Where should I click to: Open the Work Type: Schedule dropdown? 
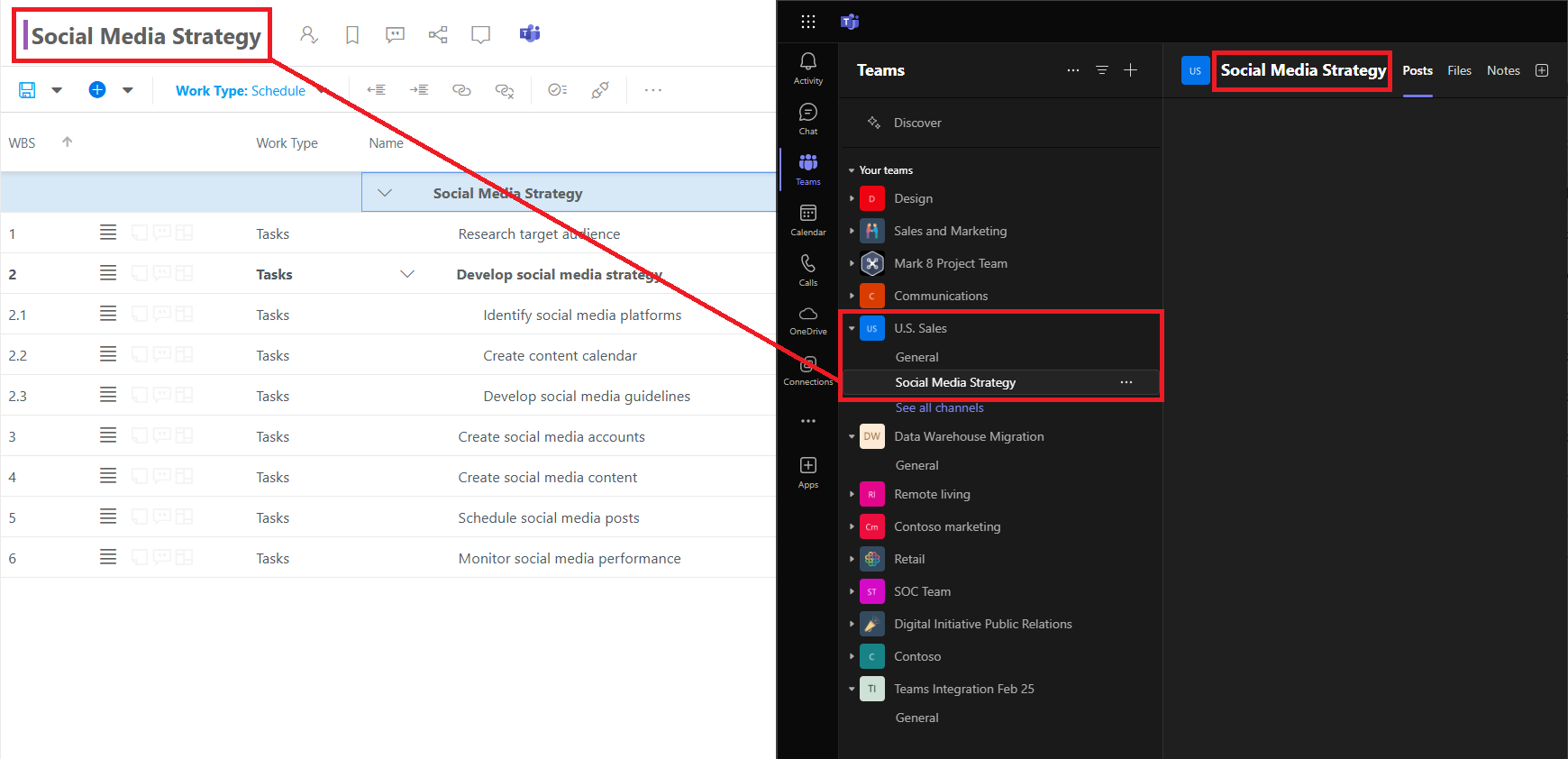pyautogui.click(x=250, y=90)
